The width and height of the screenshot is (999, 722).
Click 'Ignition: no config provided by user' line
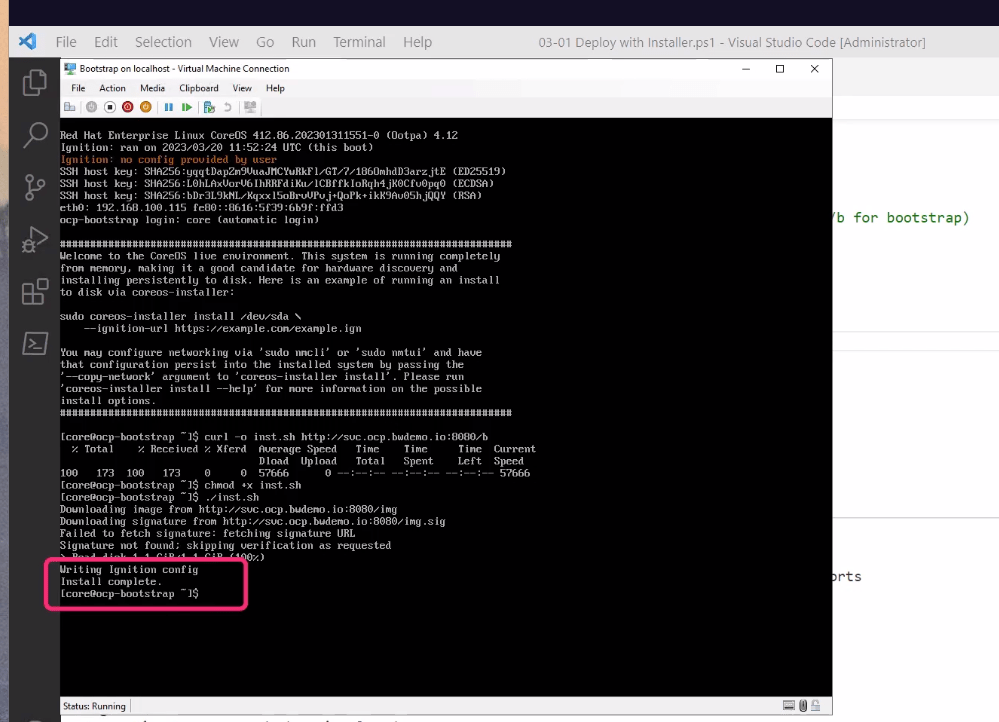168,159
